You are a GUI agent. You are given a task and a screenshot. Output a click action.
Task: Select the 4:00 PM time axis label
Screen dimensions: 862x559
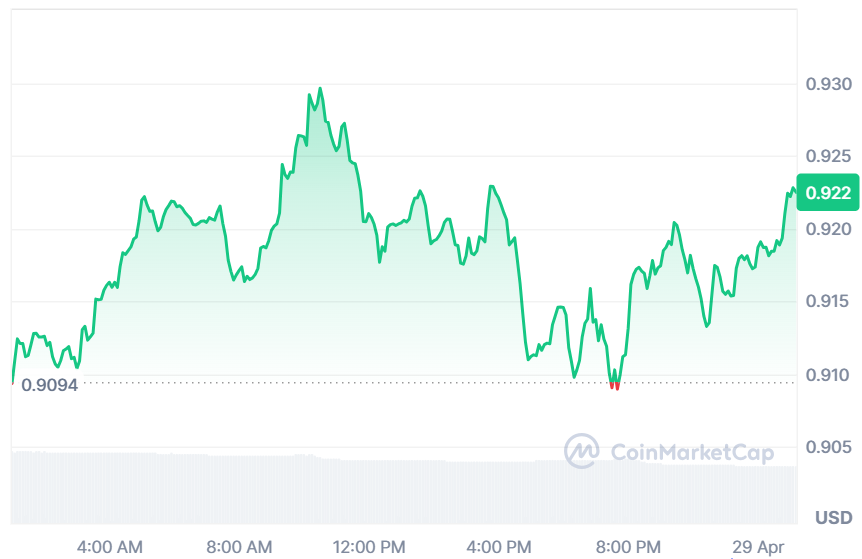pos(499,547)
